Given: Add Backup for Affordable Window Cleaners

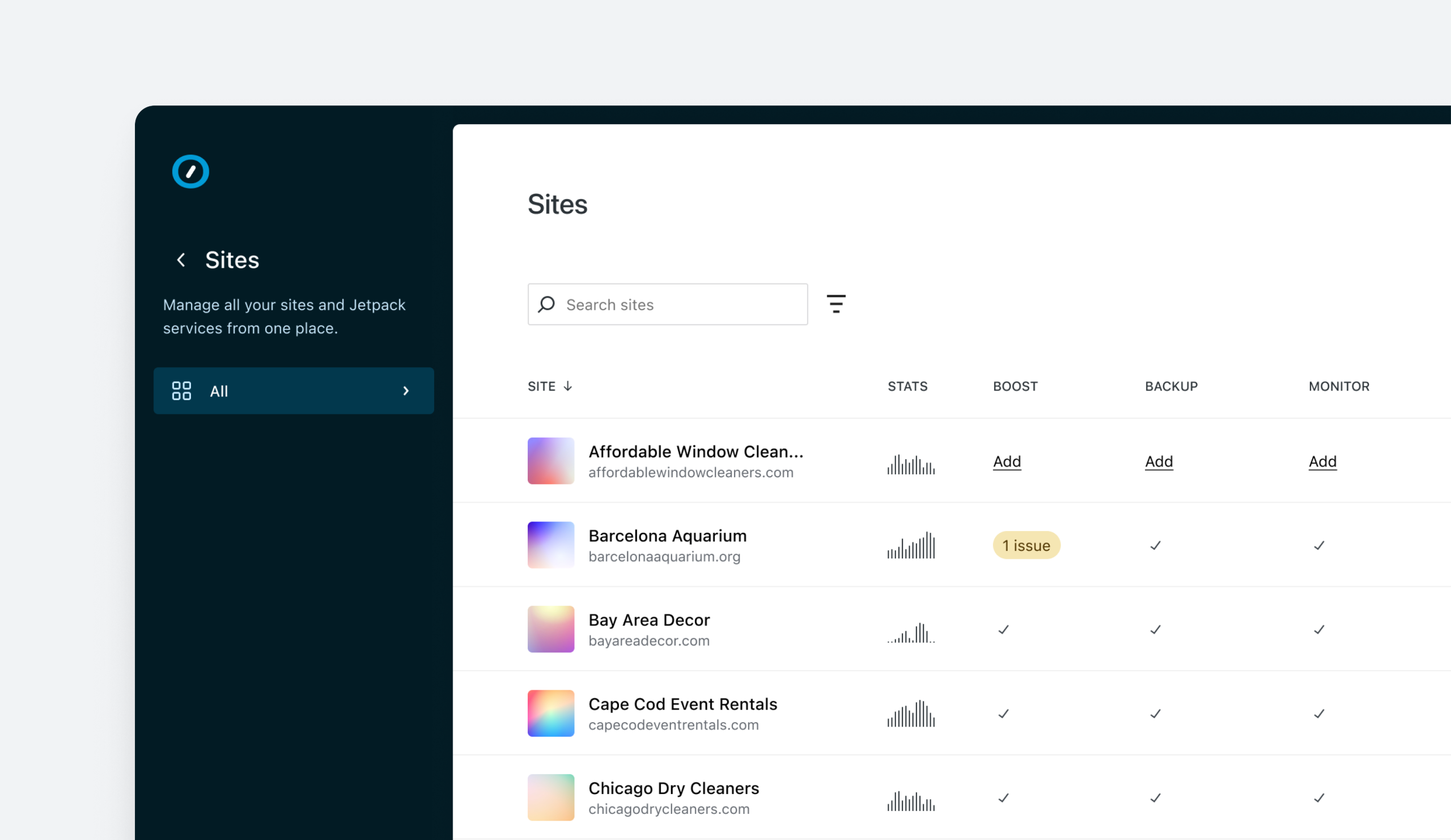Looking at the screenshot, I should click(x=1159, y=462).
